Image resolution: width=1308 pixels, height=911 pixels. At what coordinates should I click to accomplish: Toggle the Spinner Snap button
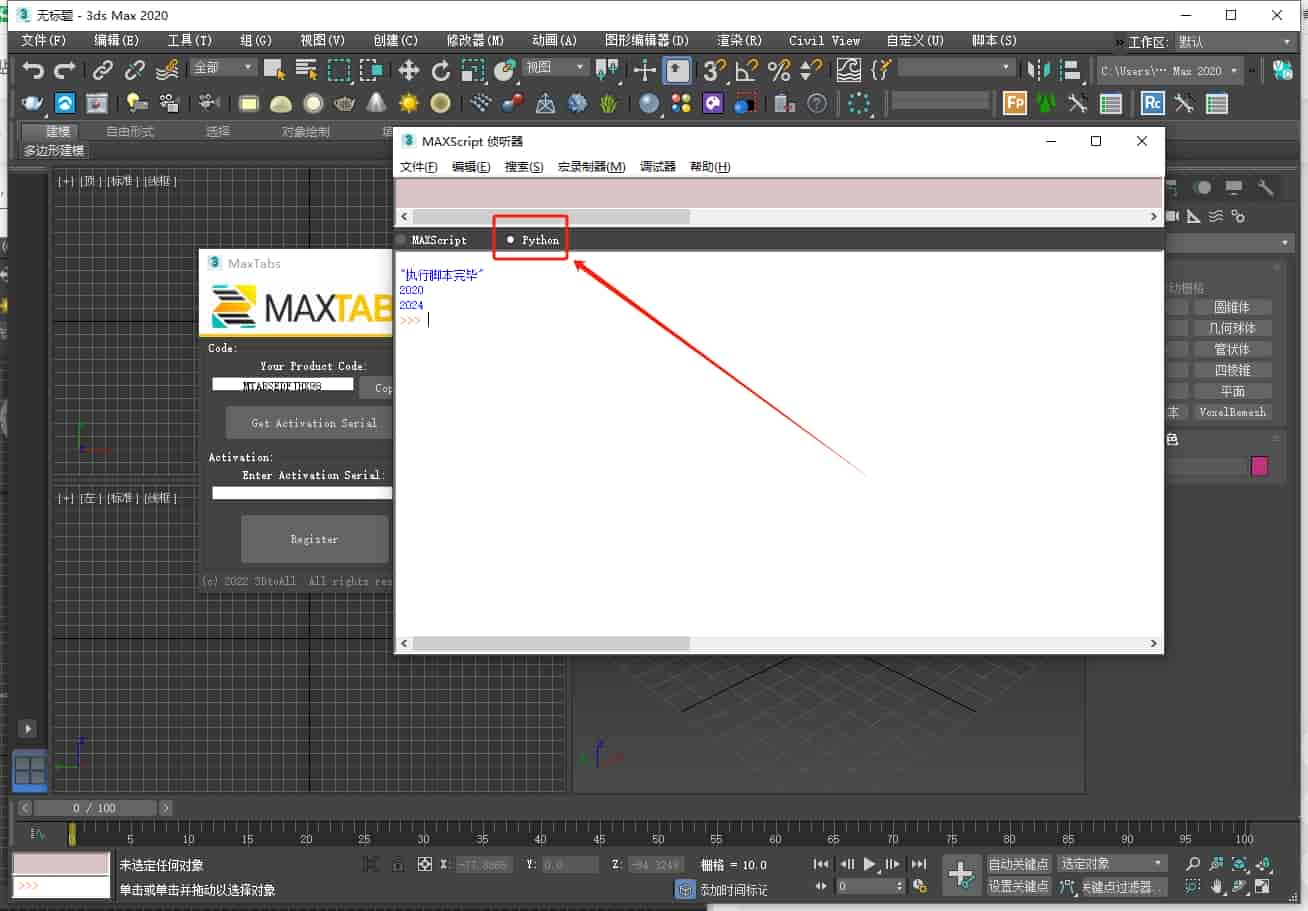point(811,70)
